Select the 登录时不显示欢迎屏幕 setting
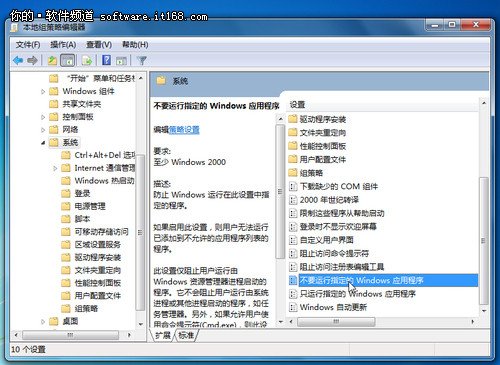 pos(338,227)
